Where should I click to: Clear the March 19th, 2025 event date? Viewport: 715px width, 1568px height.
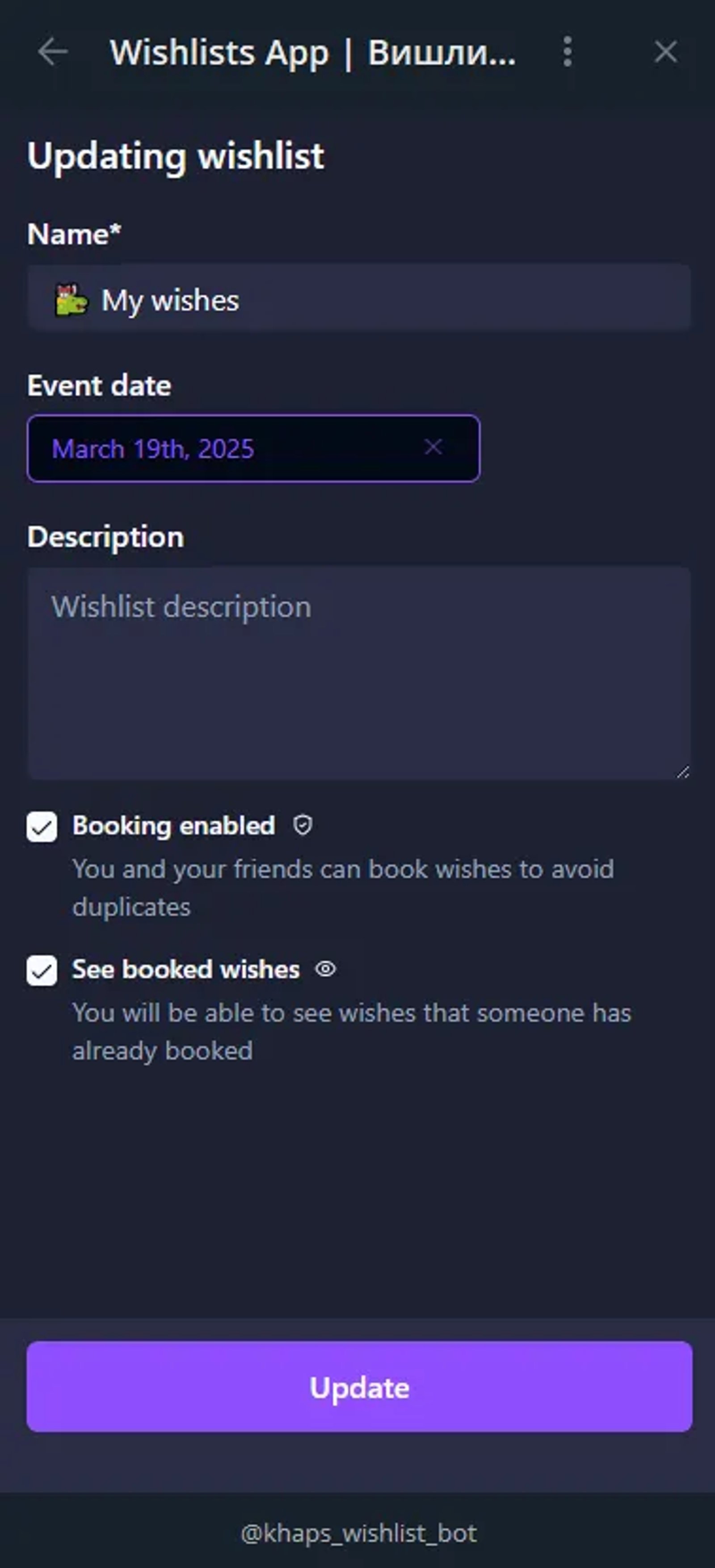[434, 447]
